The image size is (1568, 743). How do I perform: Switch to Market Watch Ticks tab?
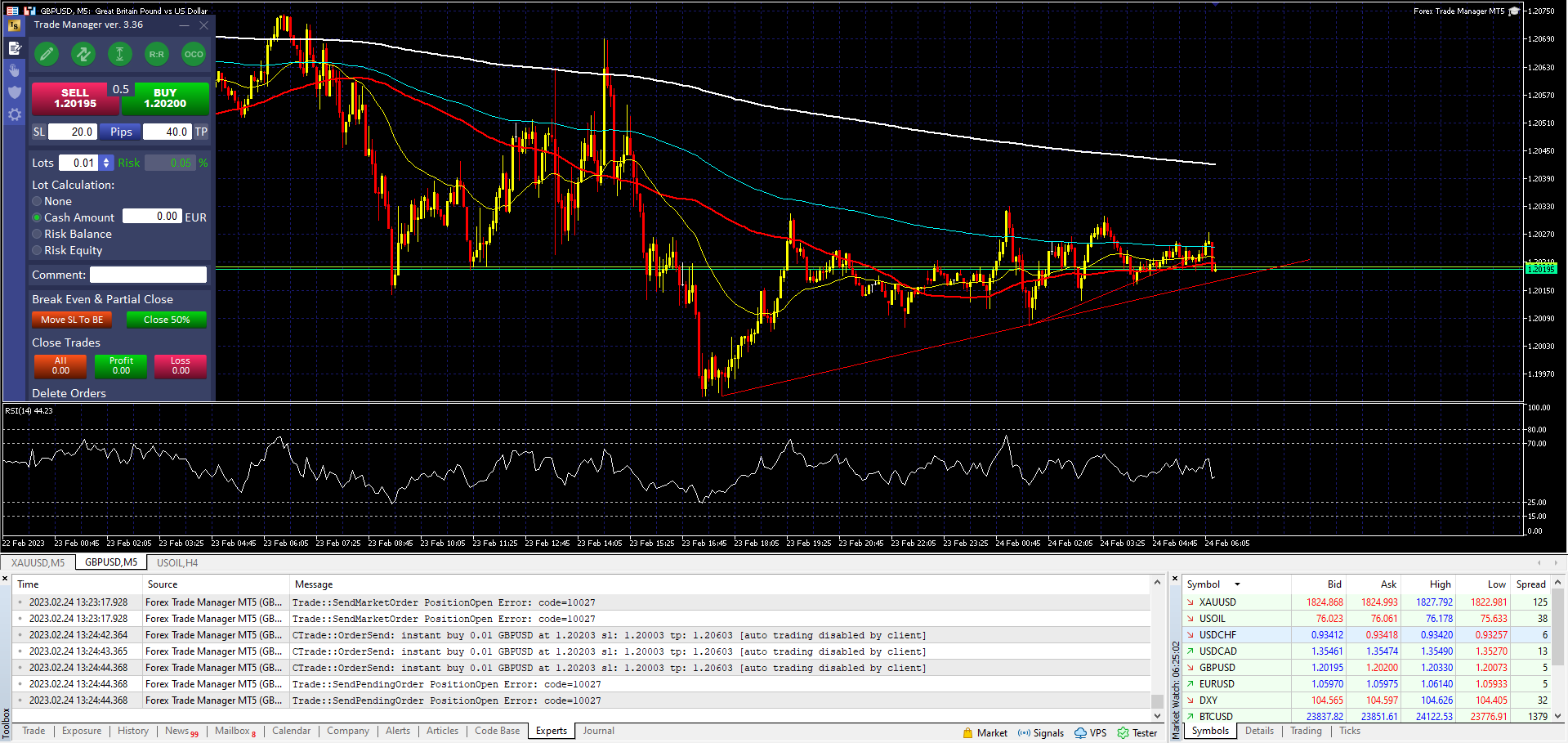[x=1350, y=731]
